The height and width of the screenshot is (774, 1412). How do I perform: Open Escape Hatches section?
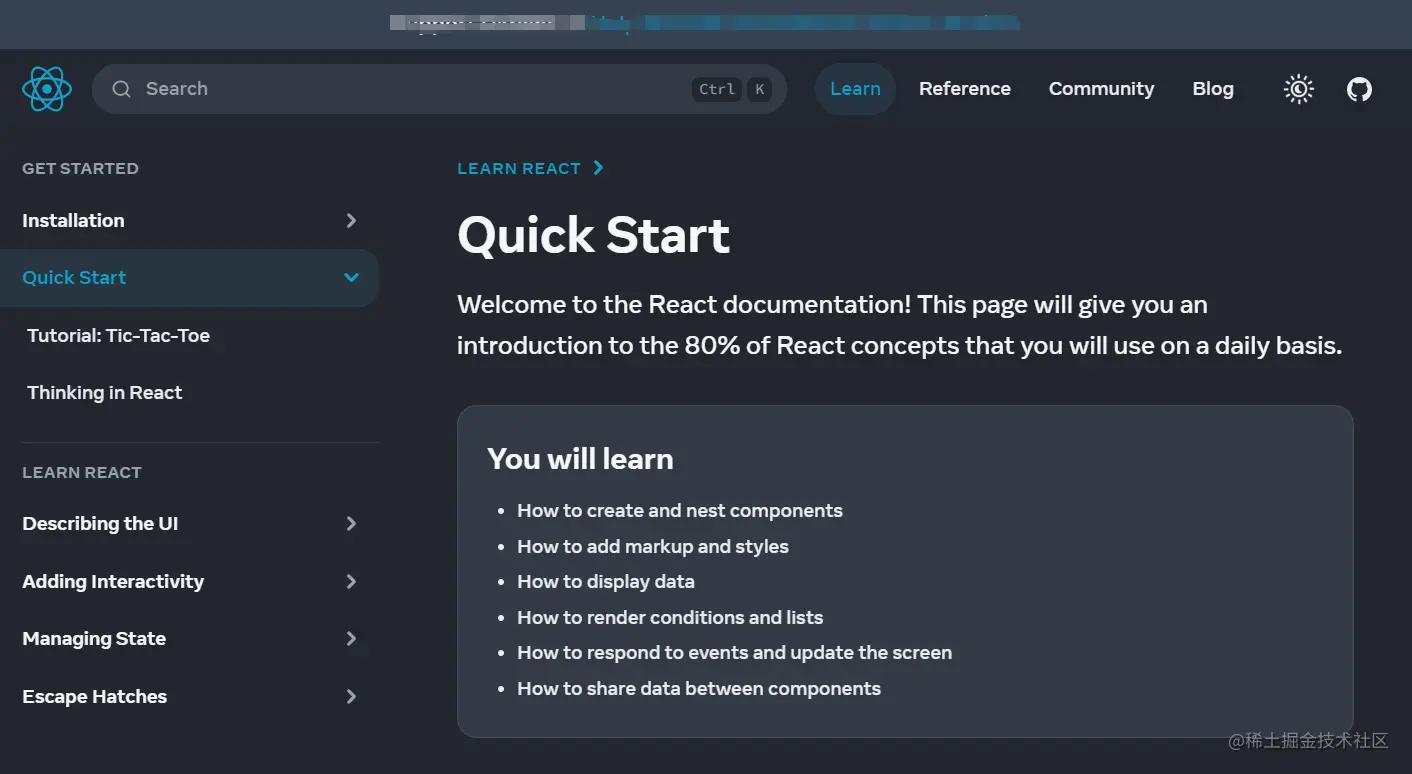pos(189,696)
